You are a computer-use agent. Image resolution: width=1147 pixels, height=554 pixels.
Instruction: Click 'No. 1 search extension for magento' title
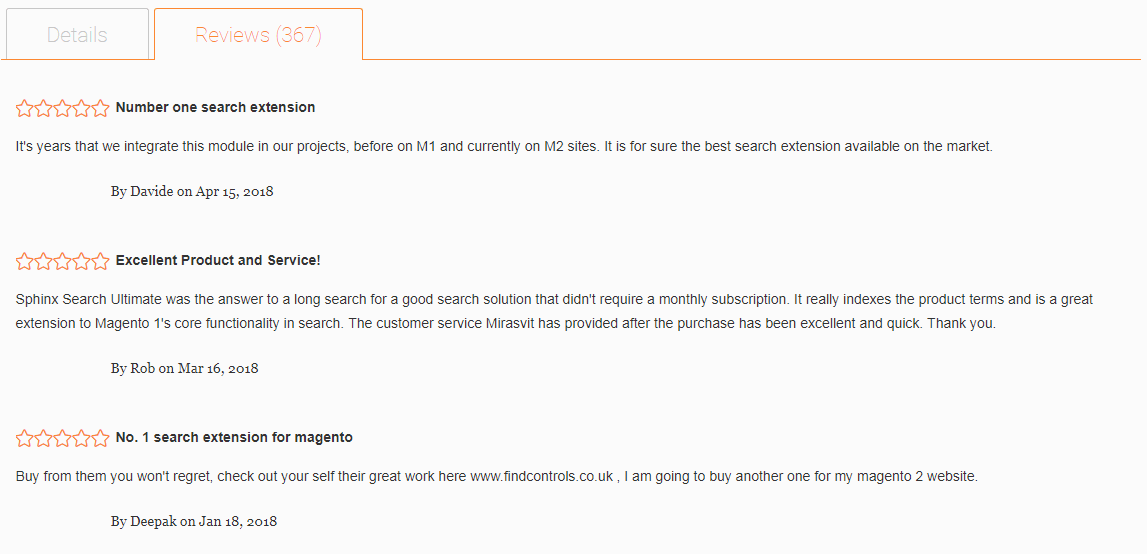[234, 437]
